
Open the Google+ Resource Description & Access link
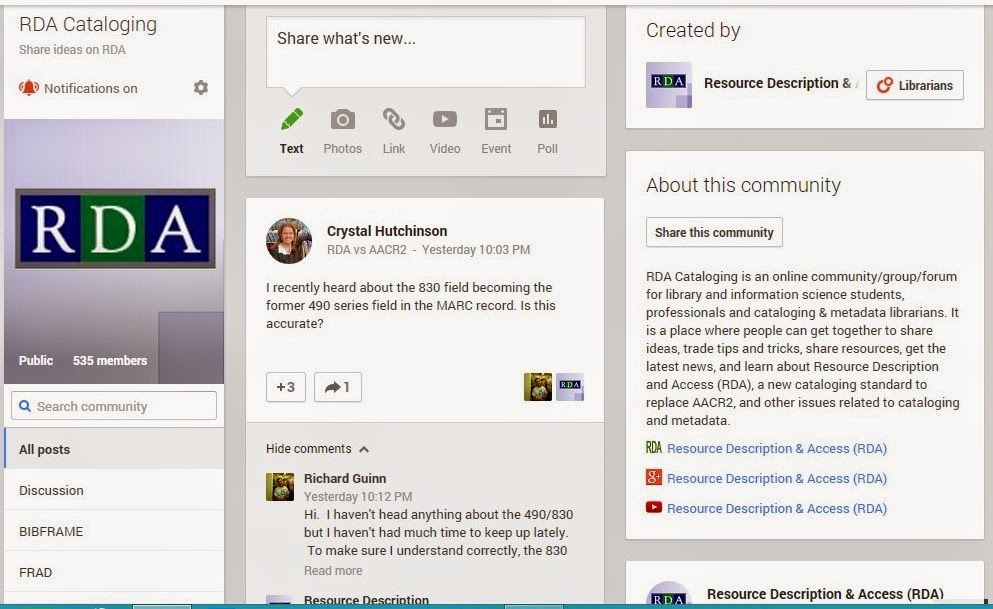[x=776, y=479]
